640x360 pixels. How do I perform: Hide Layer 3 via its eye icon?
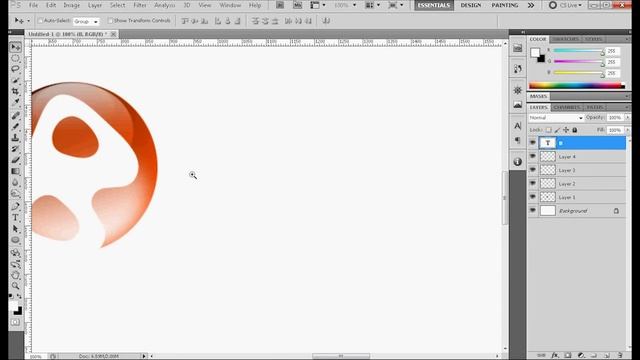click(533, 170)
